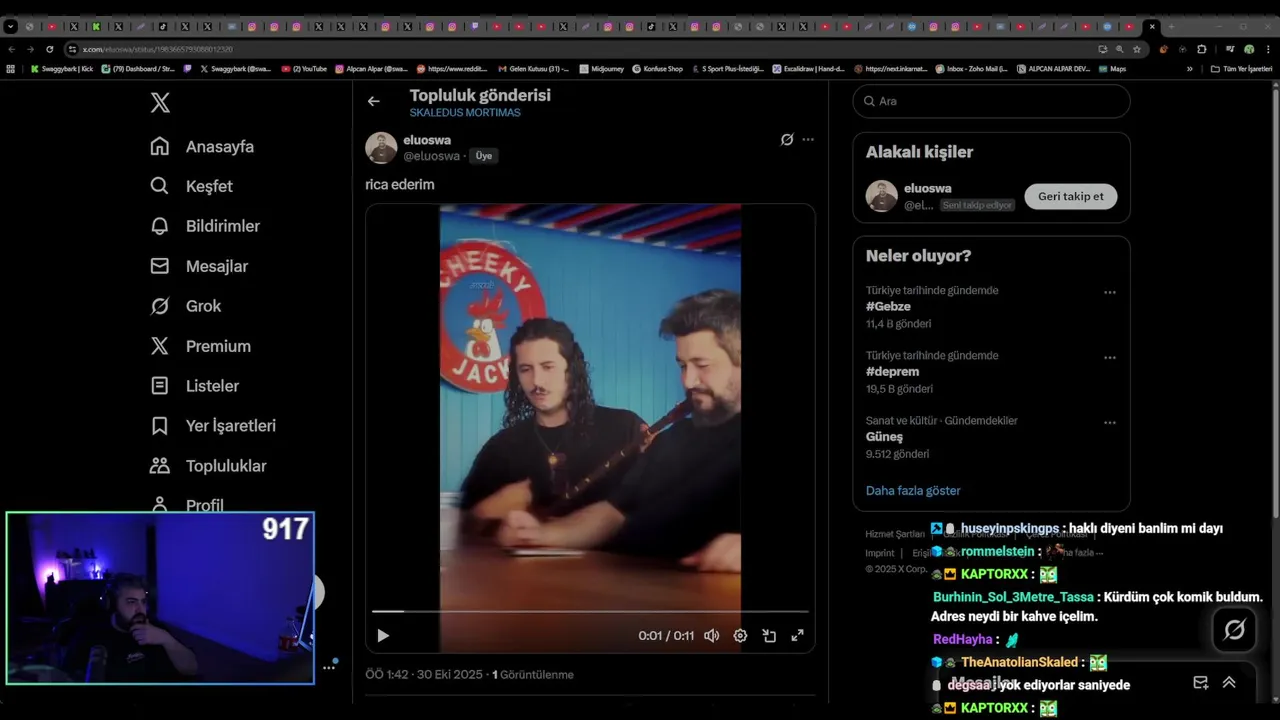1280x720 pixels.
Task: Open the Dashboard bookmark
Action: tap(138, 69)
